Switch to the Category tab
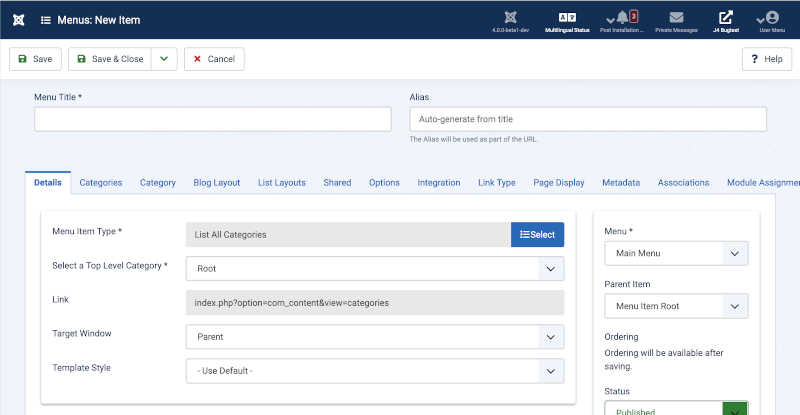Image resolution: width=800 pixels, height=415 pixels. pyautogui.click(x=158, y=183)
